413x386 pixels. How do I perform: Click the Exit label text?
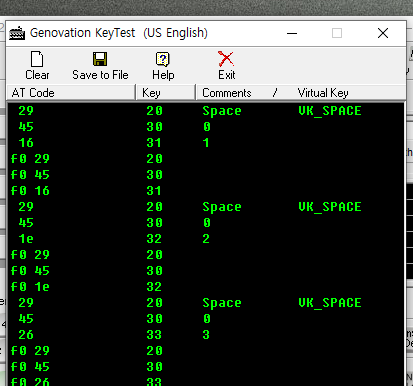227,75
